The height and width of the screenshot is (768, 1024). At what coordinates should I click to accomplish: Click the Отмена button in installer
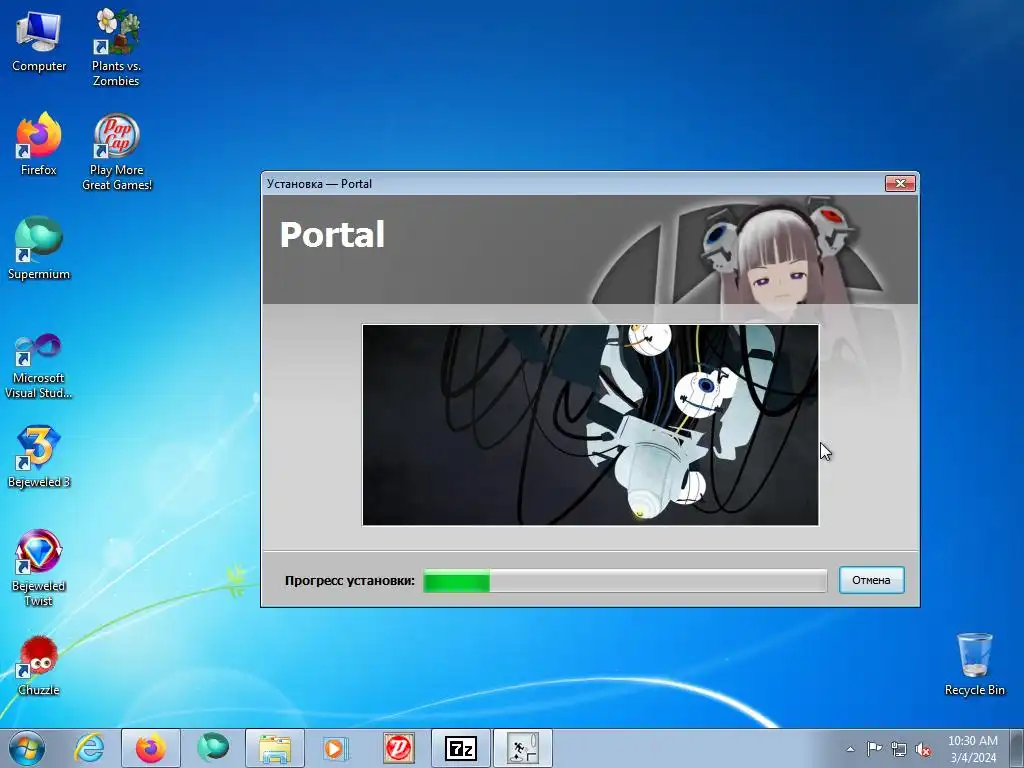(871, 580)
